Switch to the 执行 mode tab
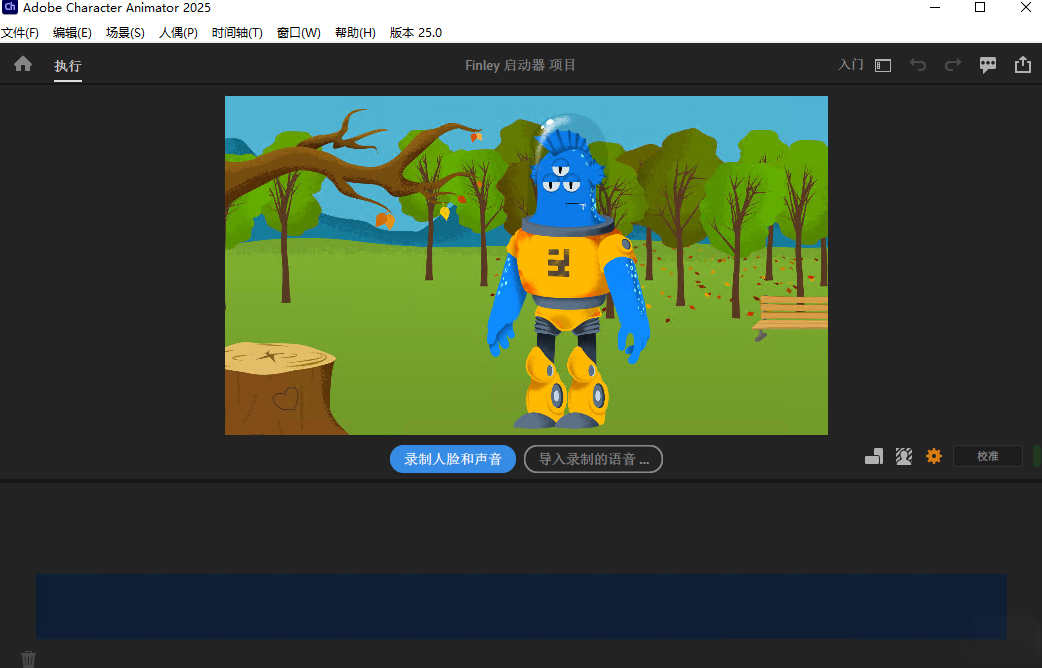 tap(68, 66)
